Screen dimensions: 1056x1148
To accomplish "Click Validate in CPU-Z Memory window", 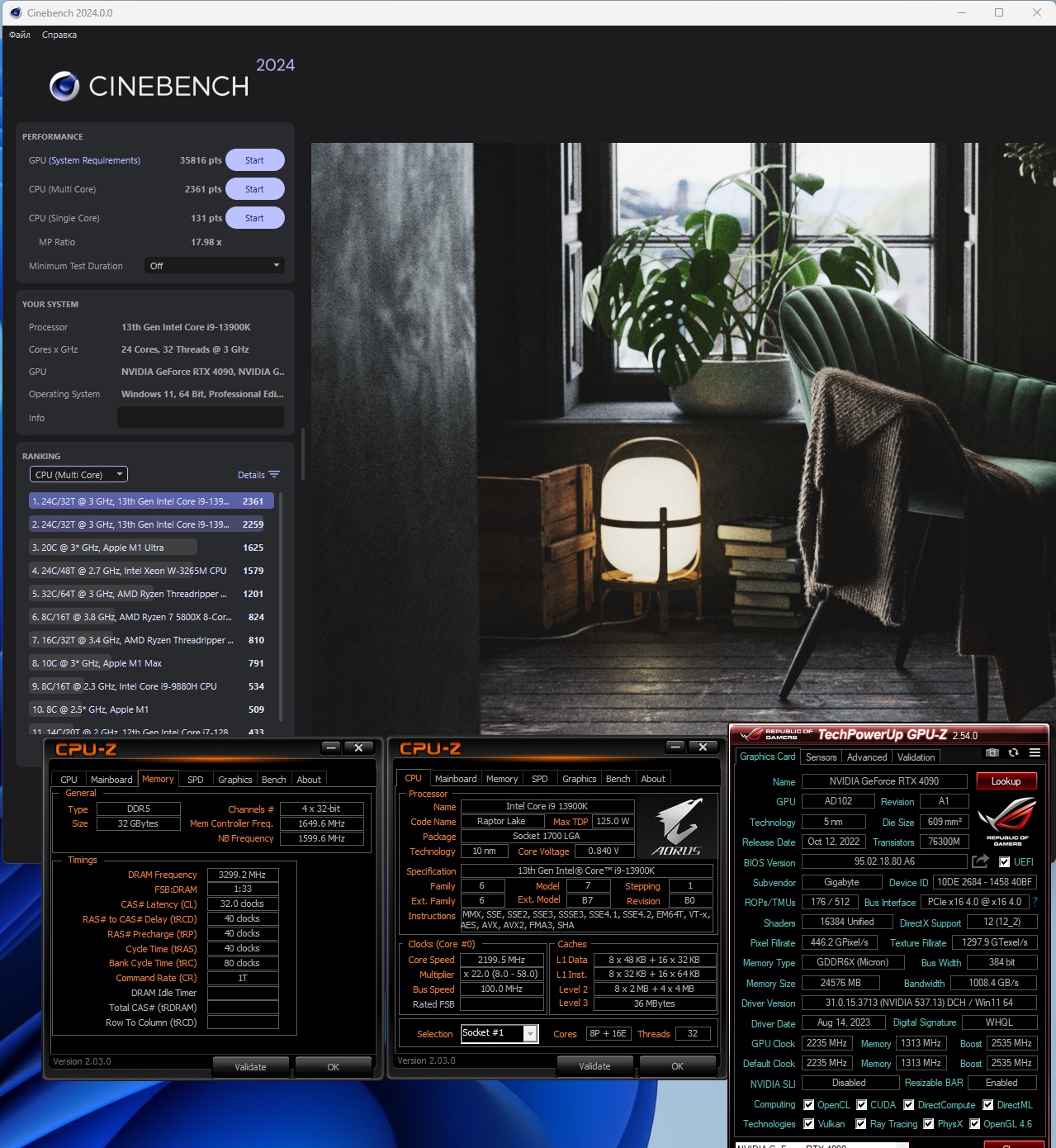I will coord(250,1067).
